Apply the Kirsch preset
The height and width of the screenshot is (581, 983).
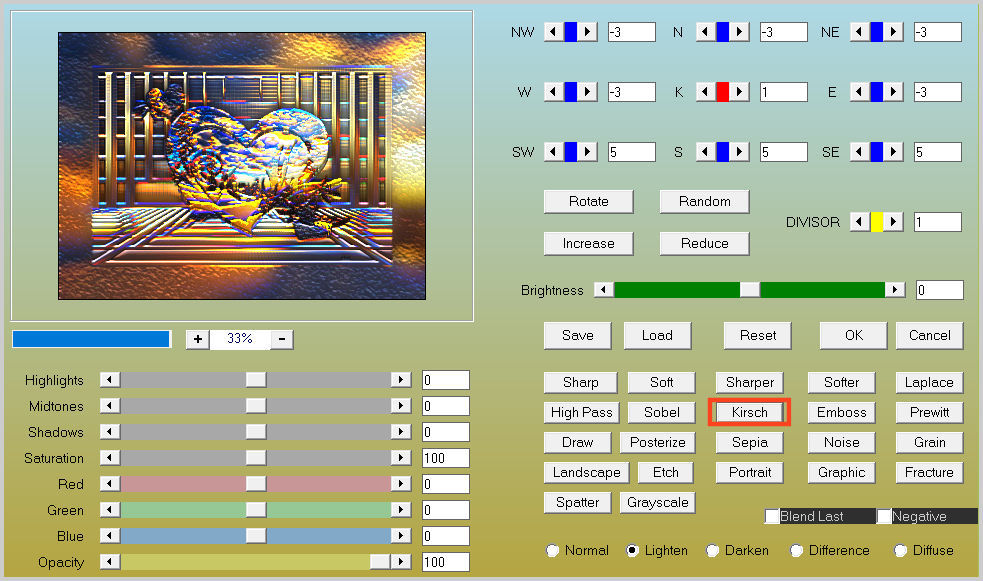(749, 412)
